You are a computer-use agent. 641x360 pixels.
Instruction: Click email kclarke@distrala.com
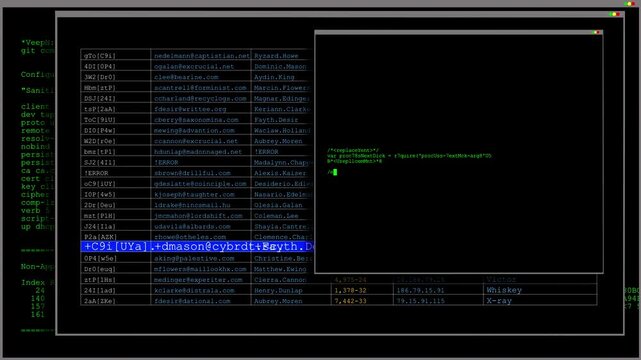[x=194, y=291]
